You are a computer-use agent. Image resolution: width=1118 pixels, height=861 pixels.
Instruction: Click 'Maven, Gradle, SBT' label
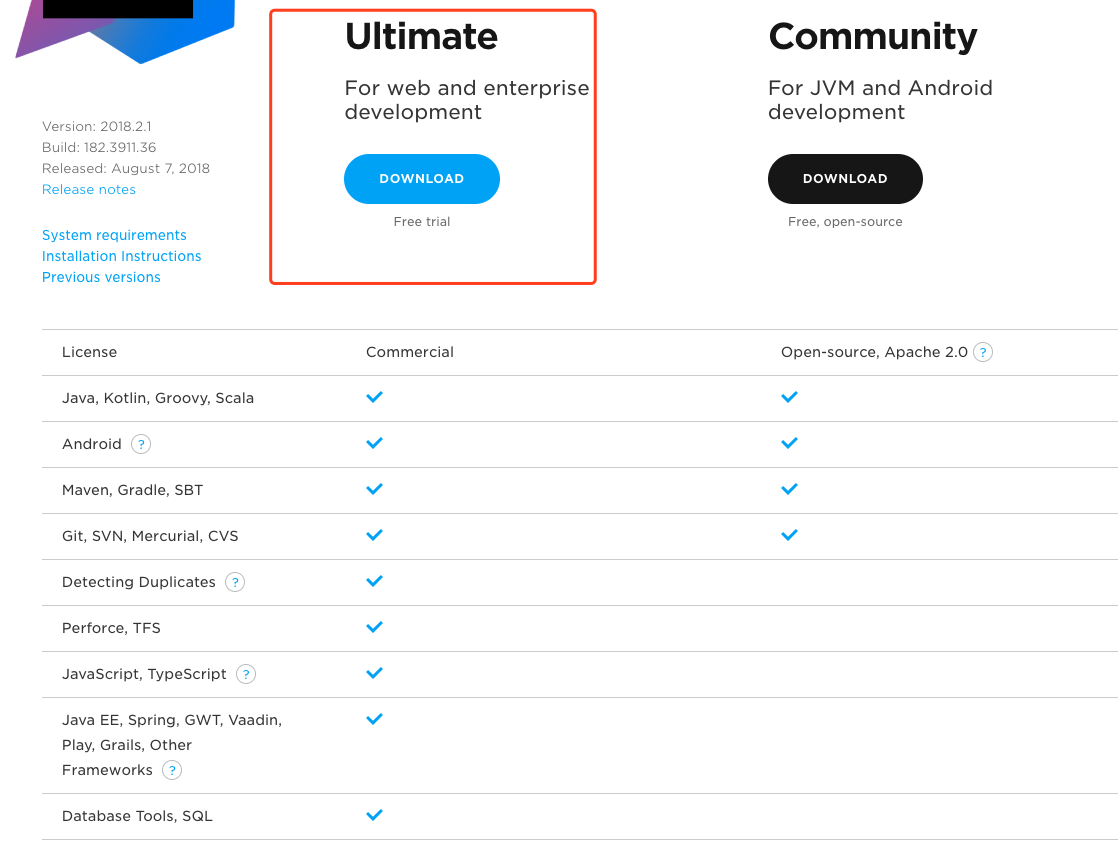click(x=133, y=490)
